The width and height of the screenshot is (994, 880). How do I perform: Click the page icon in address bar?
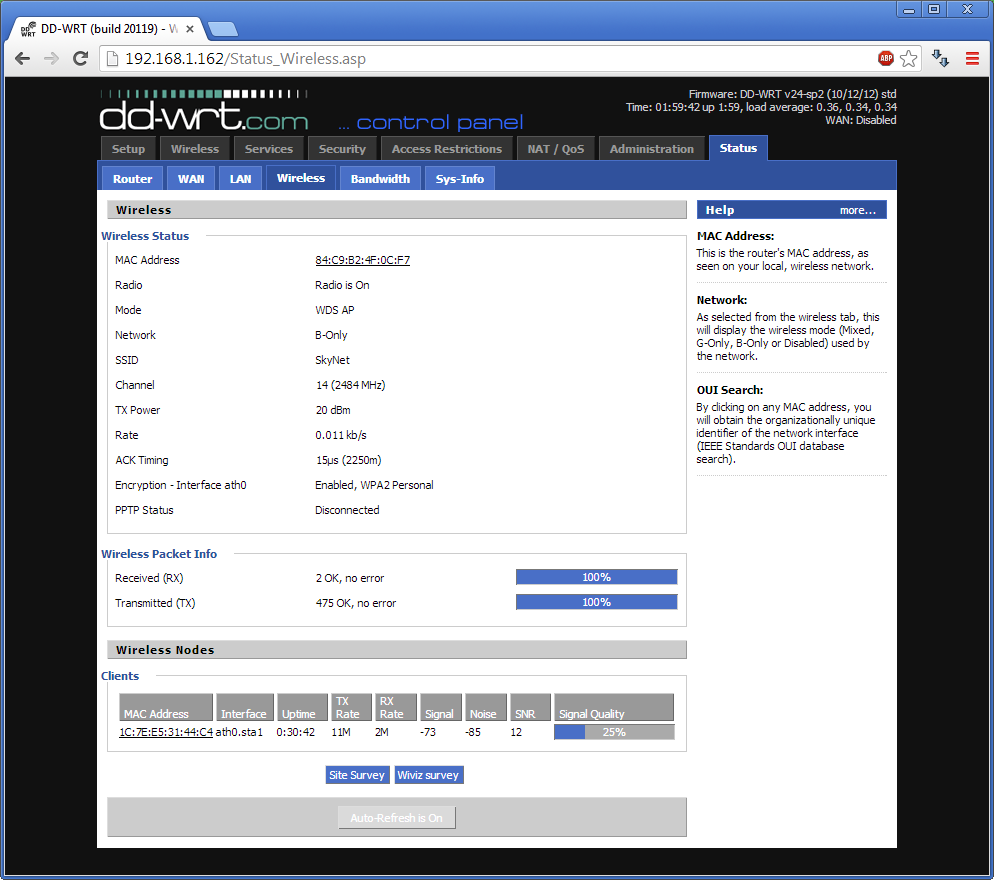(x=112, y=59)
